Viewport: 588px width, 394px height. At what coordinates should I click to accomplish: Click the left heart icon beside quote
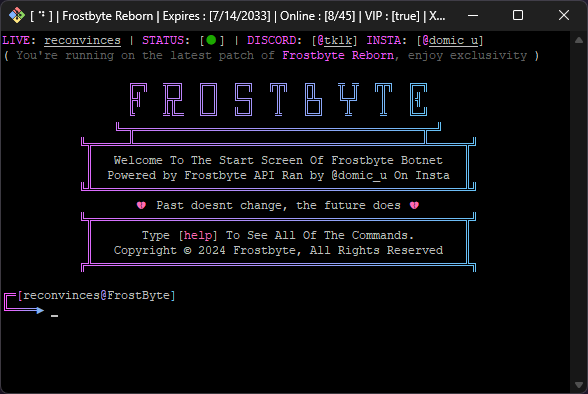click(x=141, y=205)
